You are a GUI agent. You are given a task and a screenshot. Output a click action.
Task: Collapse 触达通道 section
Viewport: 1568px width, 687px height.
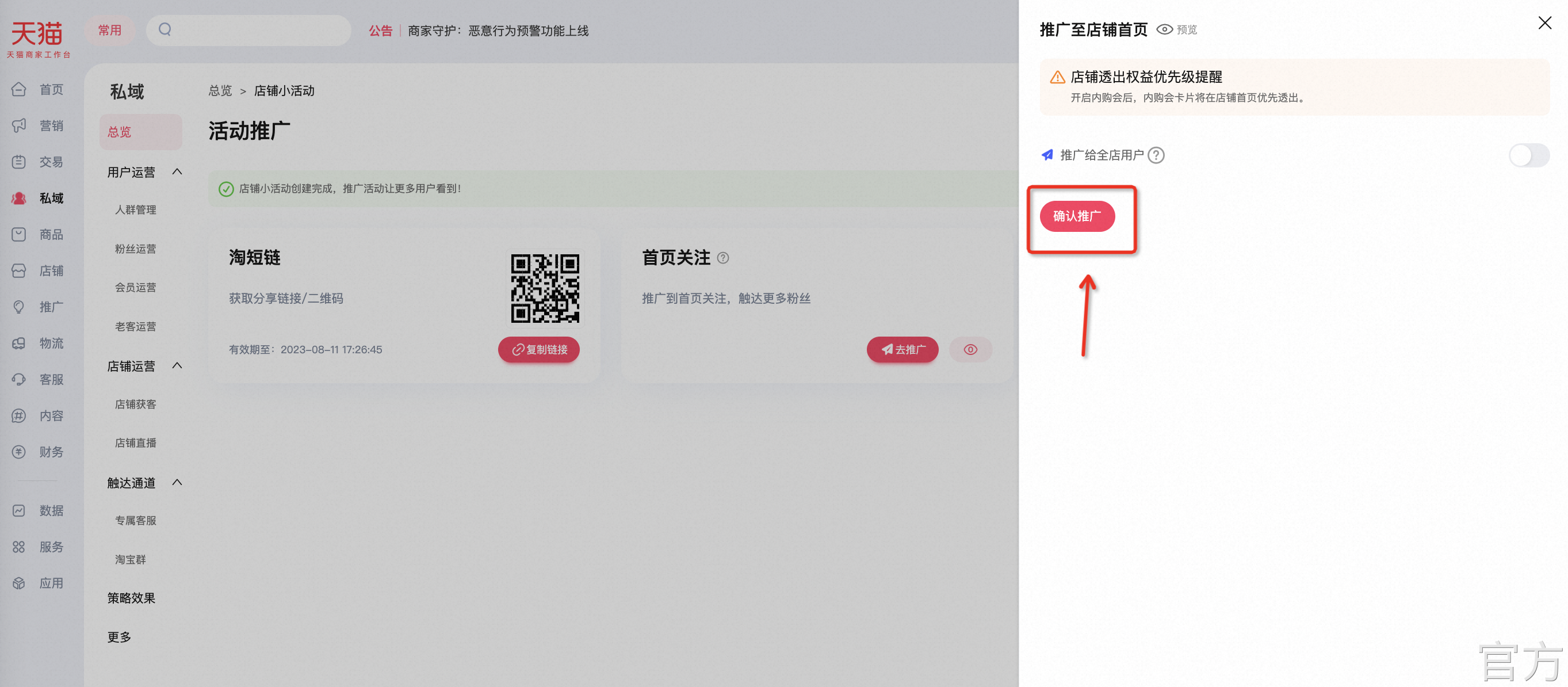click(177, 482)
